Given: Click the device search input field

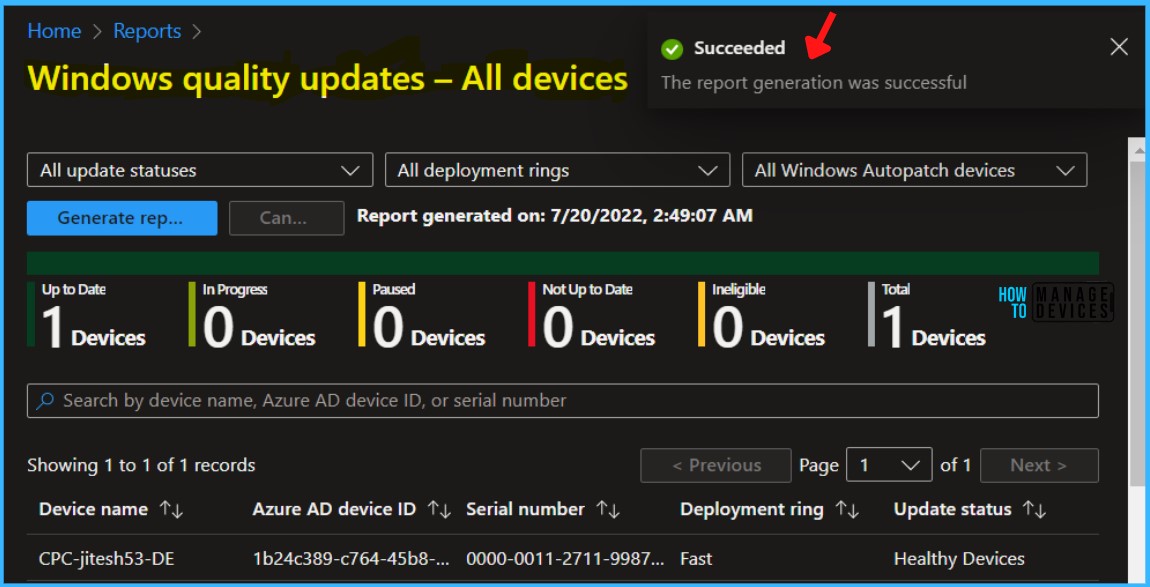Looking at the screenshot, I should (x=563, y=401).
